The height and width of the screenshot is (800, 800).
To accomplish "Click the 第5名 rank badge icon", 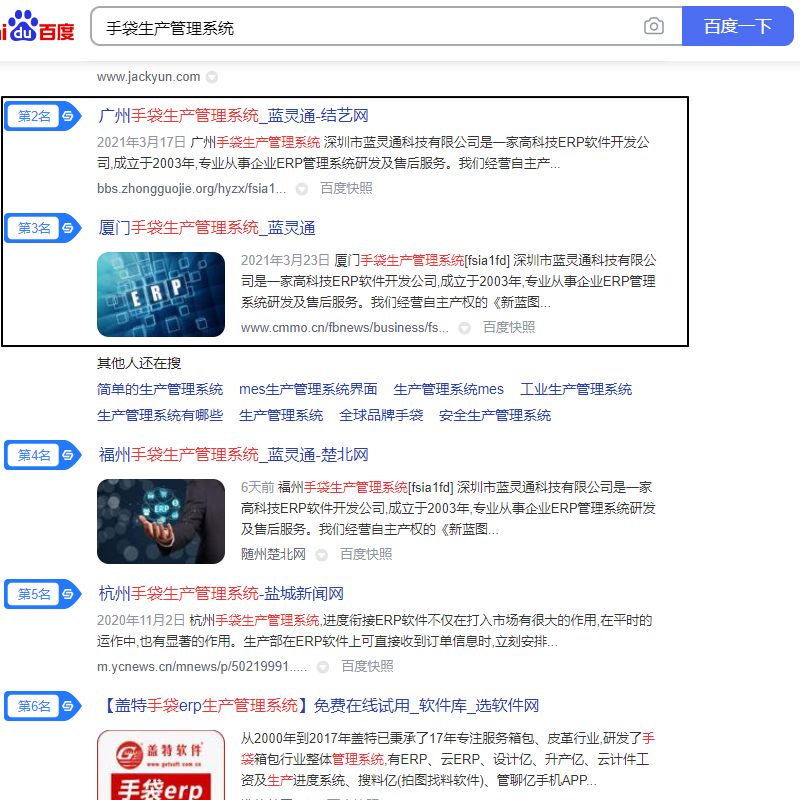I will click(x=43, y=594).
